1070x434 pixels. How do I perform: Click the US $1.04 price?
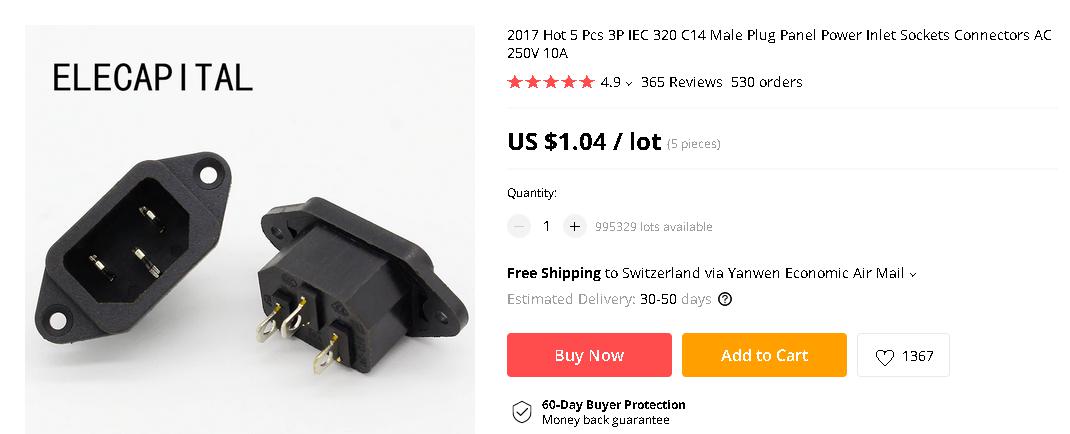(x=583, y=142)
